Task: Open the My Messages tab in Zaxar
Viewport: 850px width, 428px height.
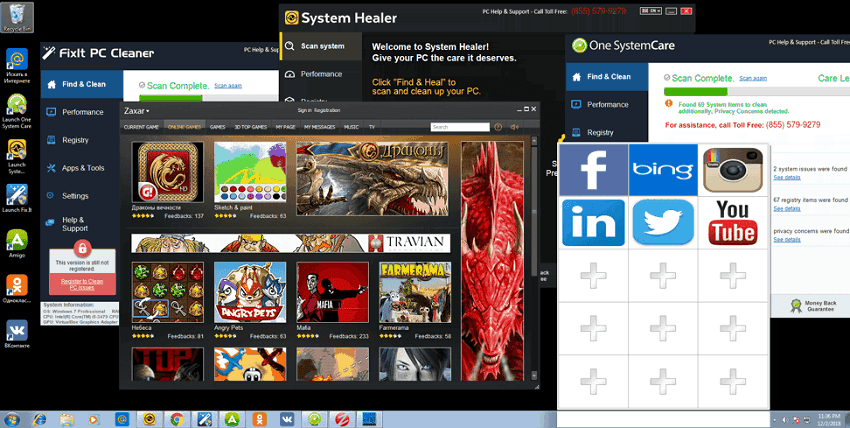Action: click(318, 127)
